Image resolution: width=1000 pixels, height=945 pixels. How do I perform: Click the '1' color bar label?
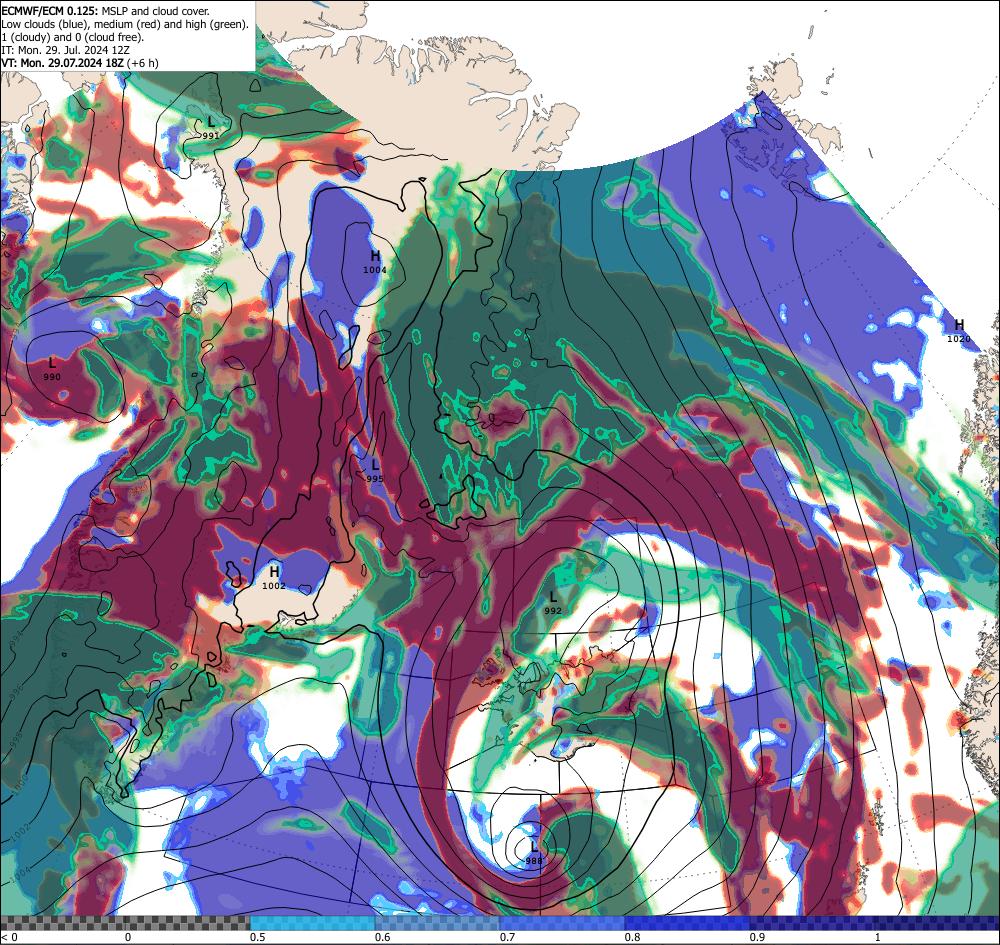pos(878,937)
